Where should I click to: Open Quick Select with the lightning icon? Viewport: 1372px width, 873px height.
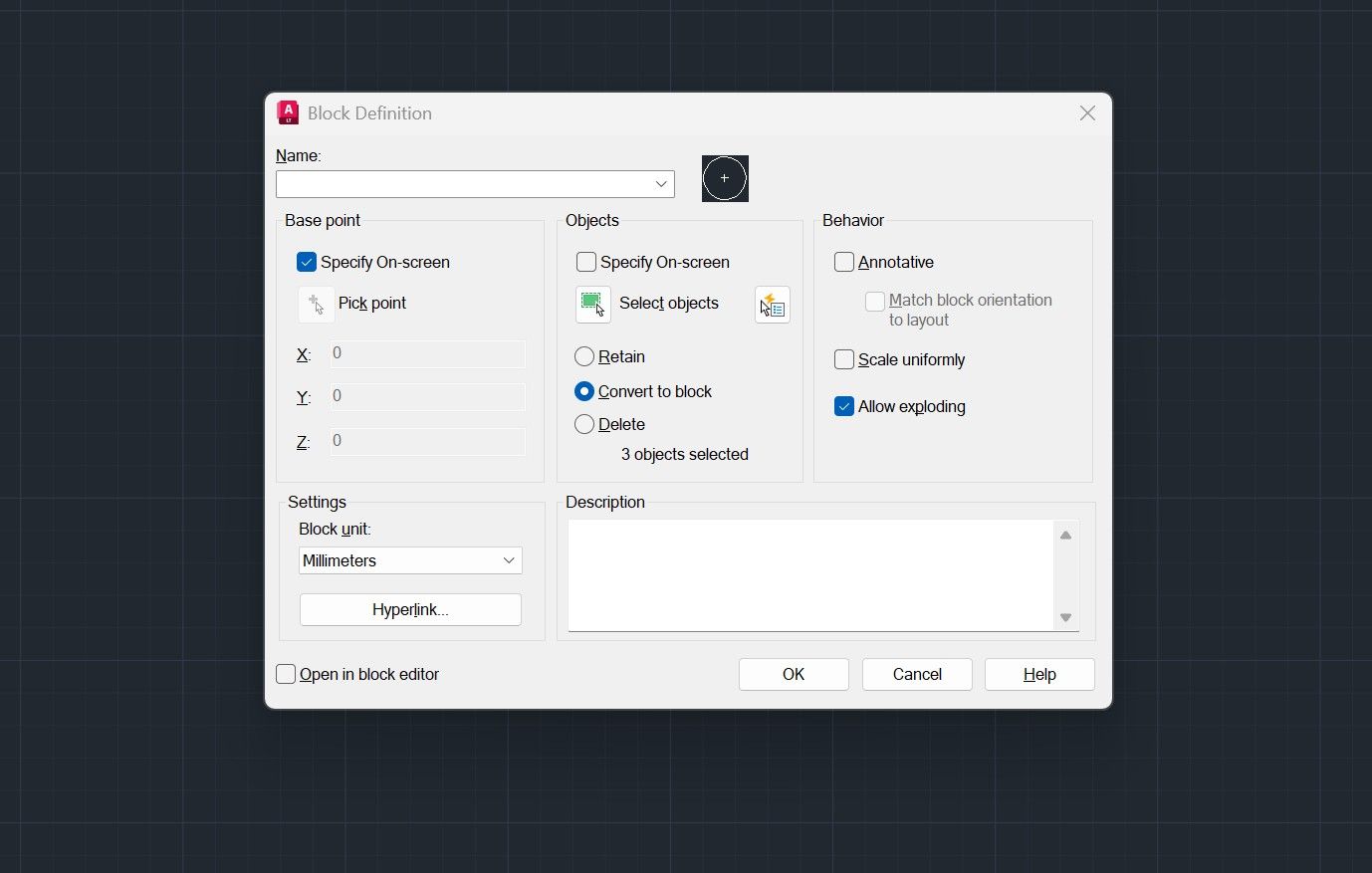point(773,305)
